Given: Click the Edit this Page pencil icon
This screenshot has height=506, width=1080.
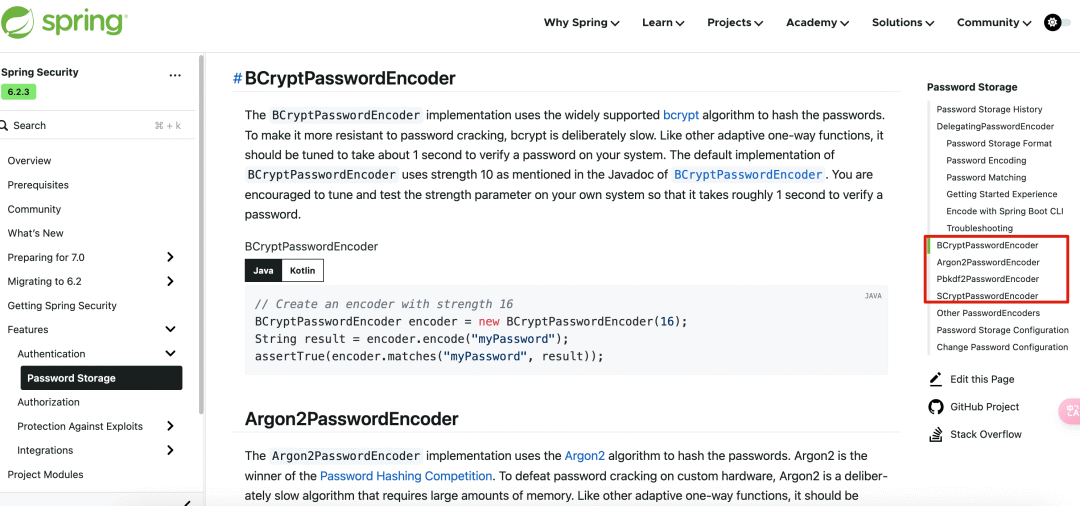Looking at the screenshot, I should point(935,379).
